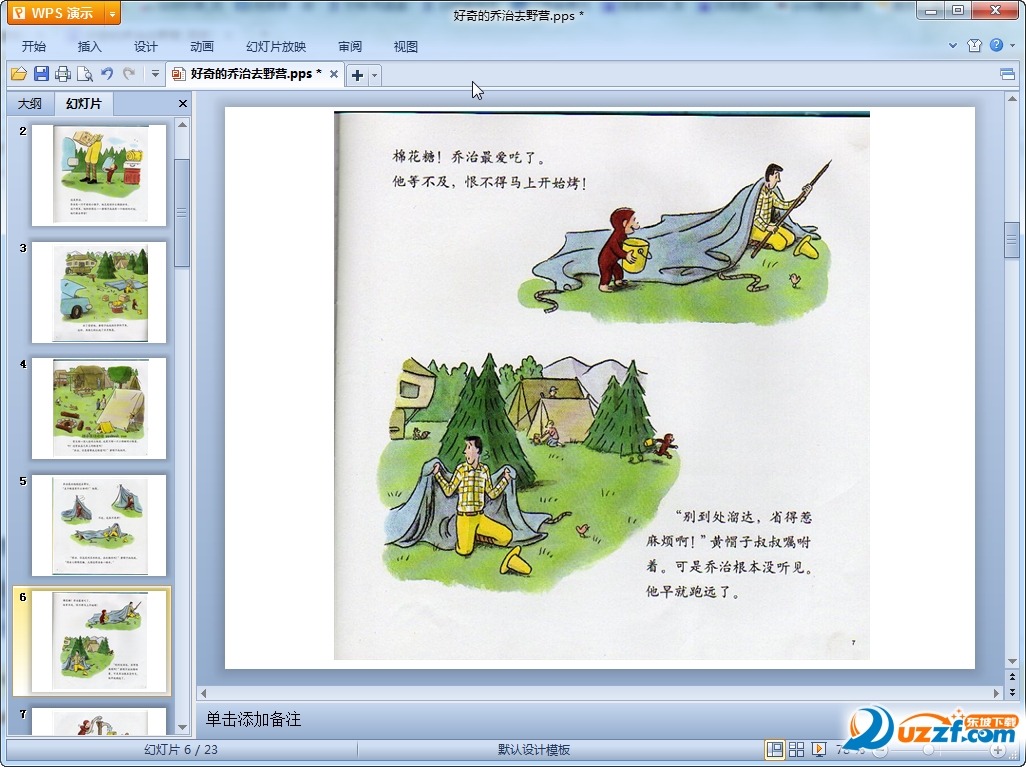
Task: Open the 幻灯片放映 ribbon tab
Action: pos(275,46)
